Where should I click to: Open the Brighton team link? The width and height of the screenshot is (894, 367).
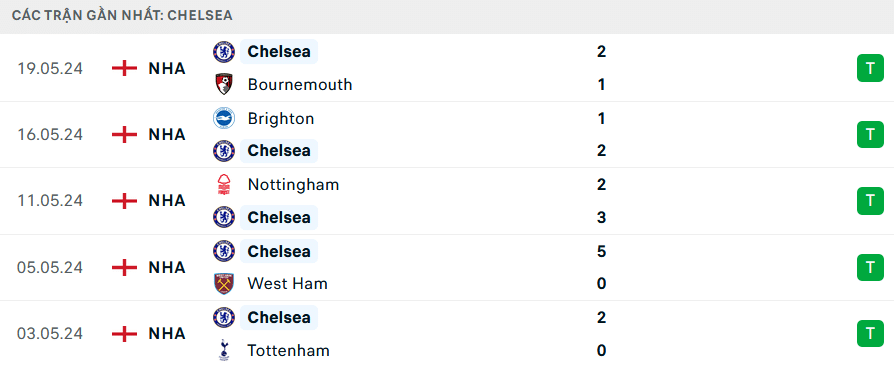tap(281, 119)
